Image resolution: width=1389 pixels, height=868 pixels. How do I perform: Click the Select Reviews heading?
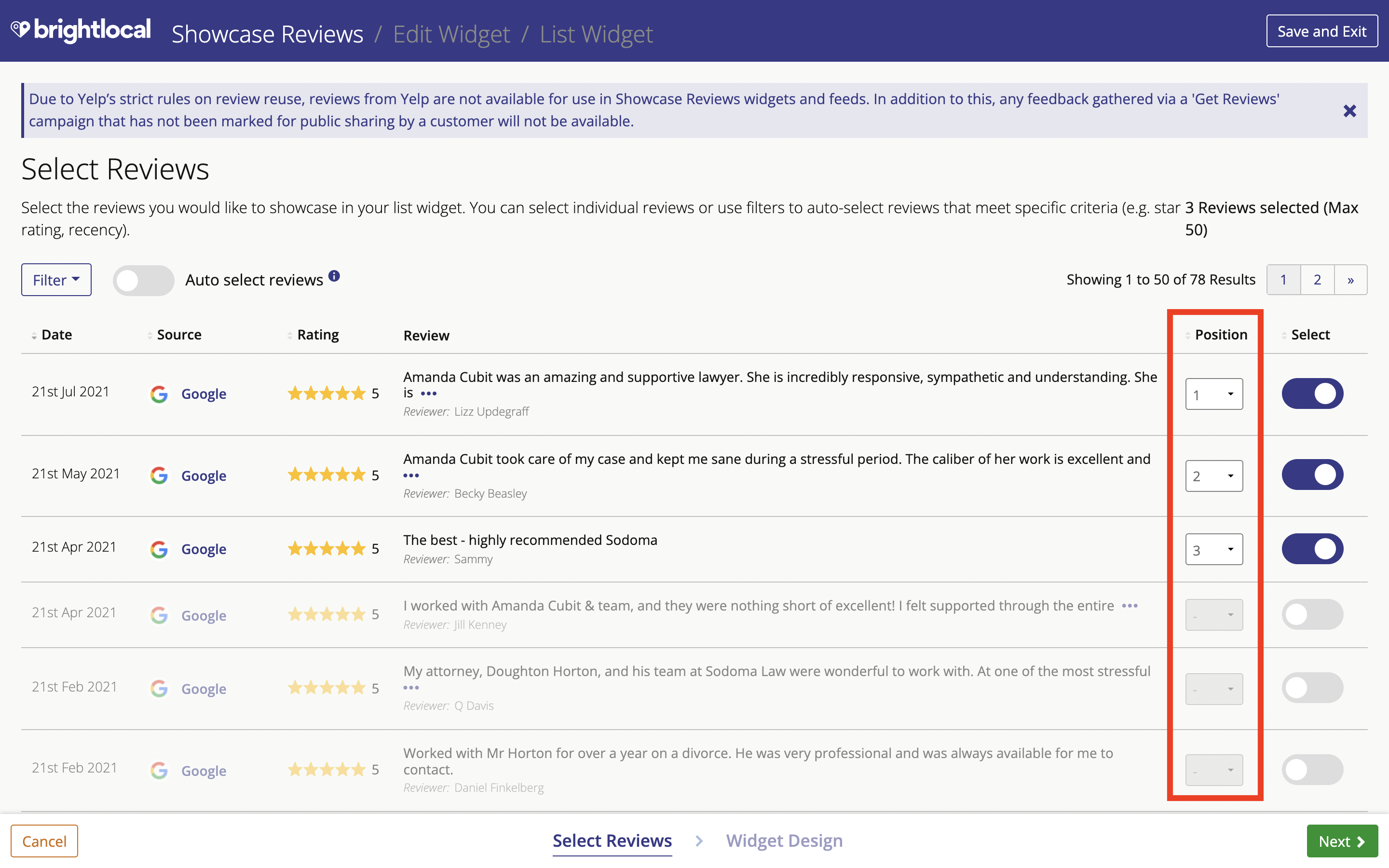pyautogui.click(x=115, y=169)
